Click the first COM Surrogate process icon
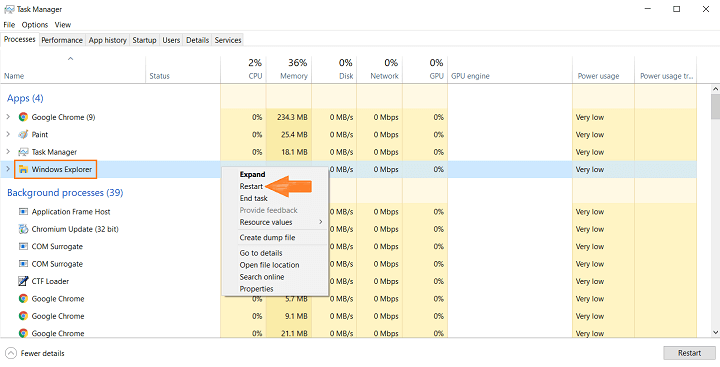The height and width of the screenshot is (367, 720). (23, 247)
